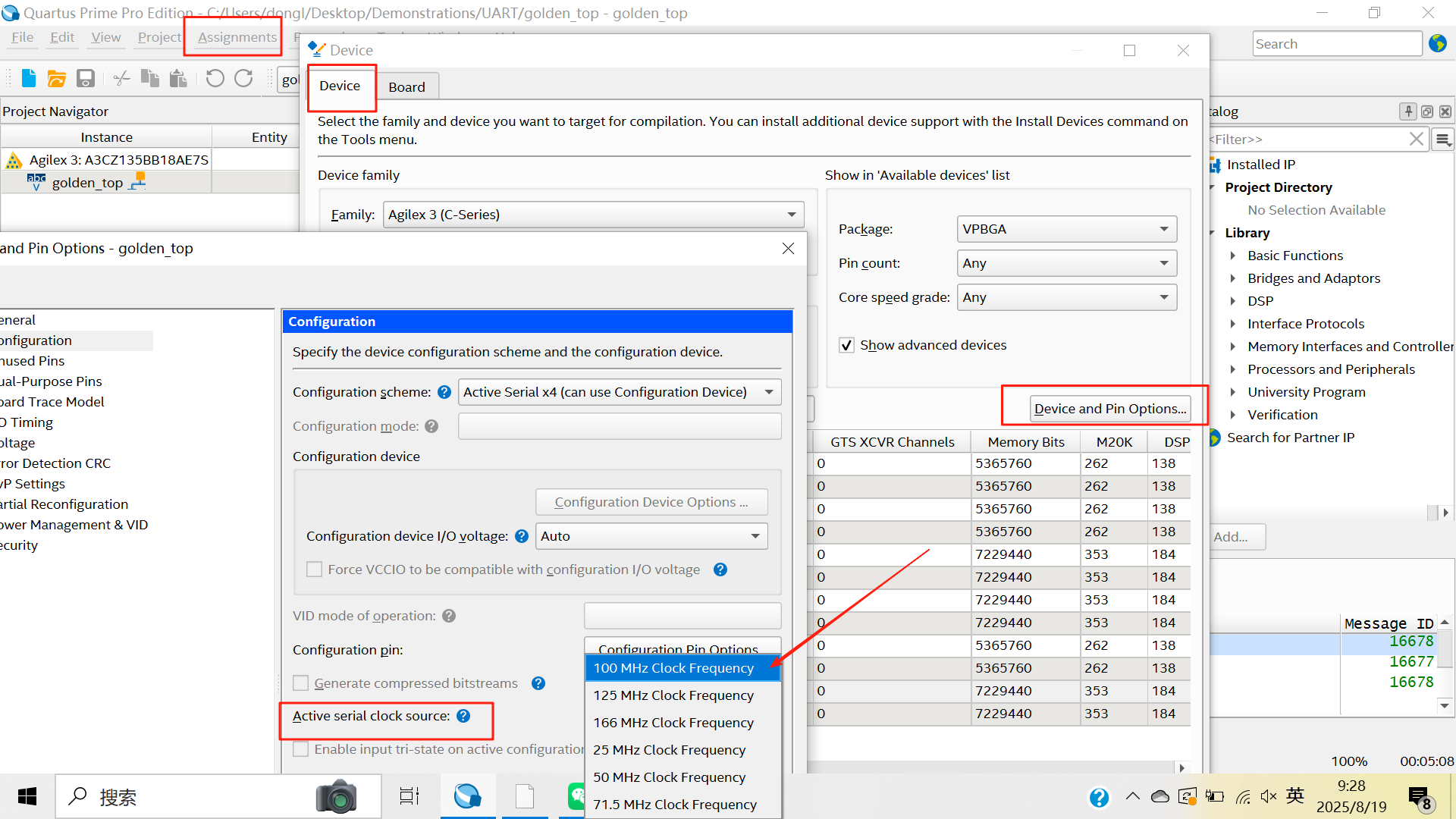This screenshot has height=819, width=1456.
Task: Click the Redo toolbar icon
Action: pos(243,78)
